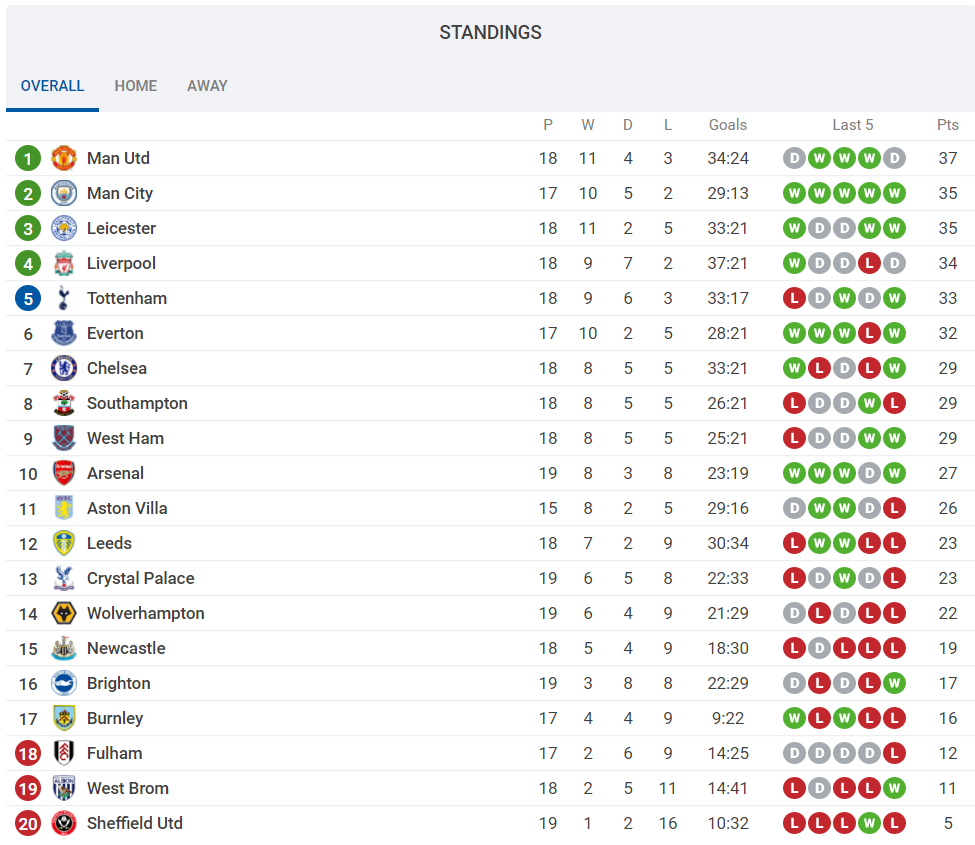This screenshot has height=845, width=975.
Task: Click the Fulham rank 18 relegation badge
Action: [x=28, y=754]
